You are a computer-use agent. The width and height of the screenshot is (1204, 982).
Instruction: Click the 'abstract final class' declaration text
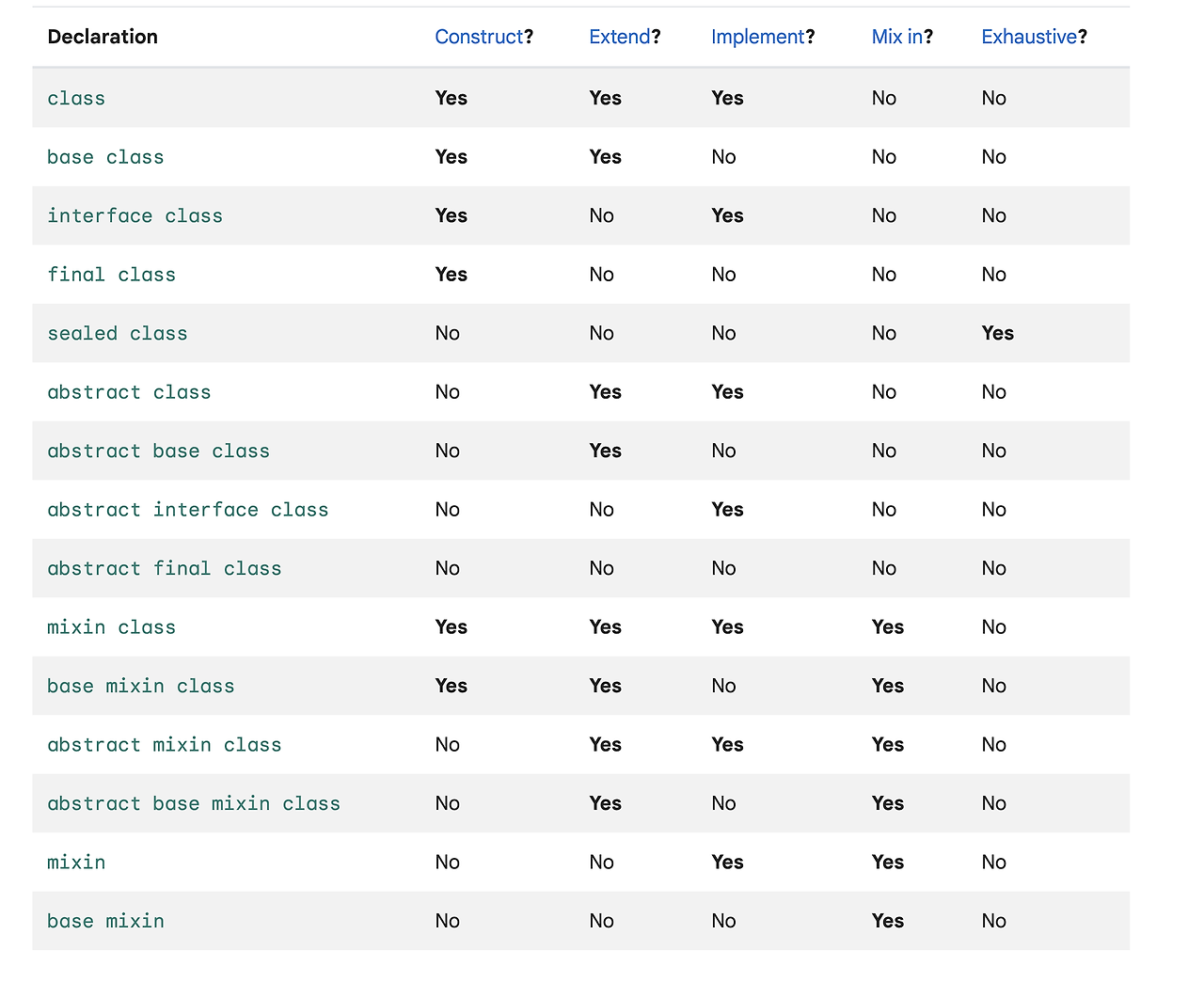(165, 568)
